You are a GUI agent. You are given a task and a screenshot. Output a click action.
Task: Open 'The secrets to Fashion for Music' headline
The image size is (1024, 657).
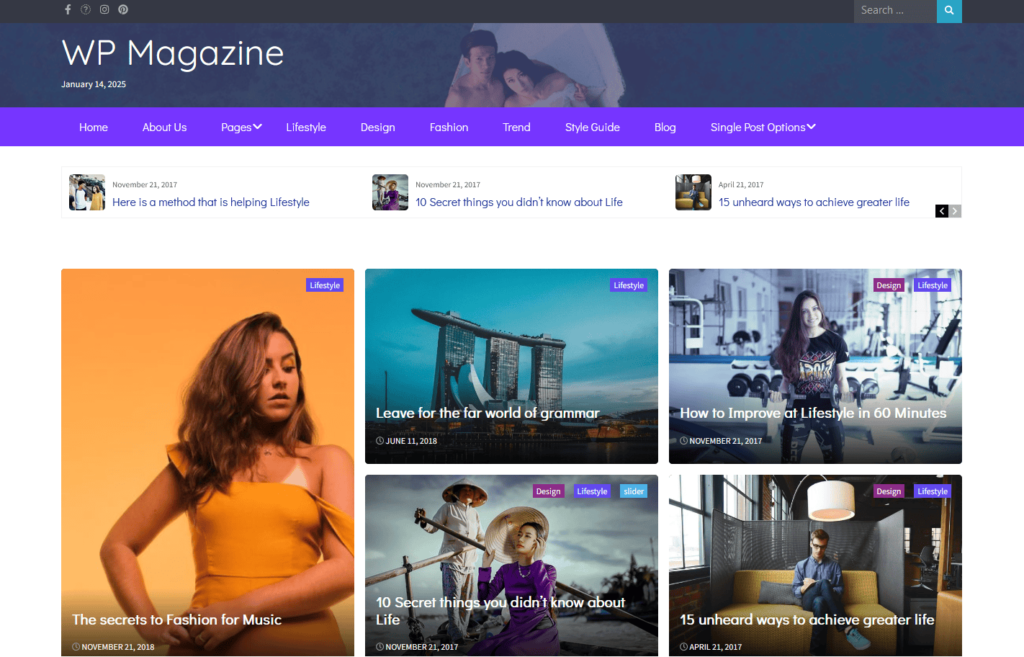[x=176, y=620]
